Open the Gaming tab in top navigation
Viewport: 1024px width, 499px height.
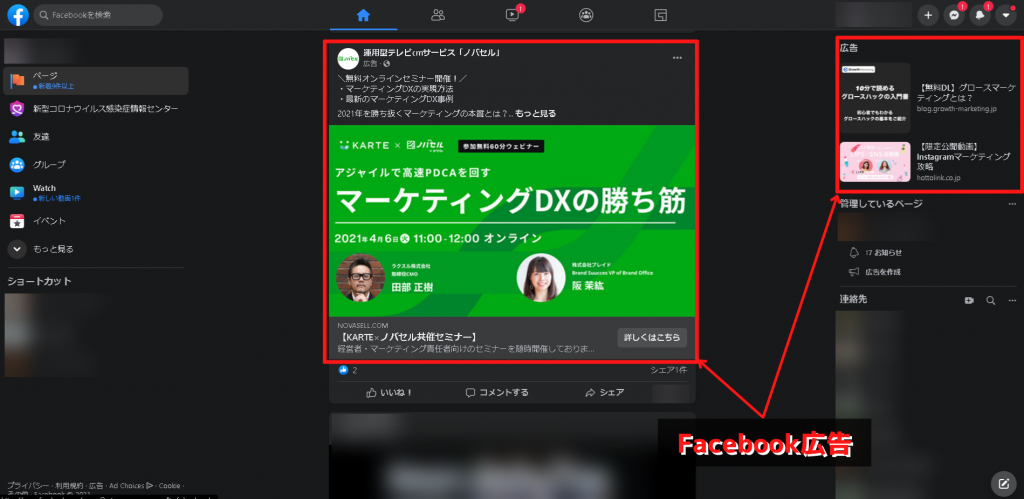pos(660,15)
